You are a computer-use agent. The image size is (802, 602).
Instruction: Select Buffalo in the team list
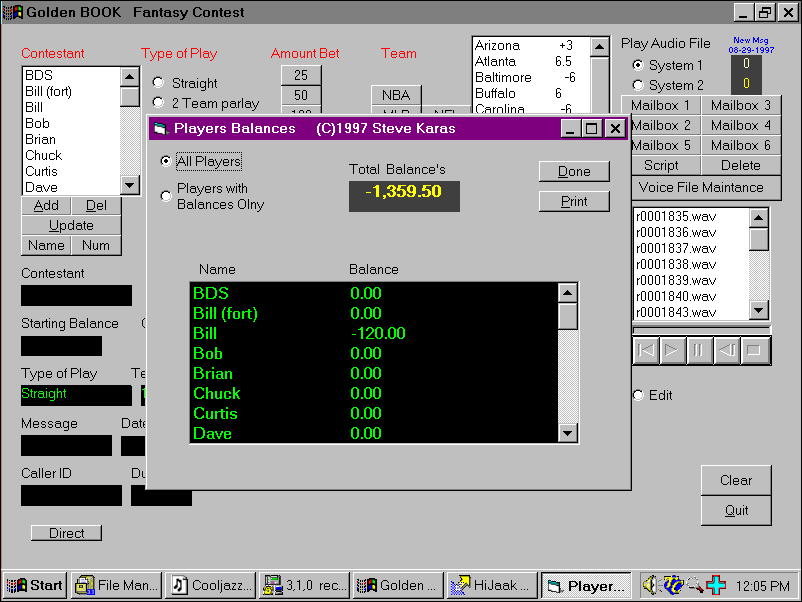click(x=531, y=93)
